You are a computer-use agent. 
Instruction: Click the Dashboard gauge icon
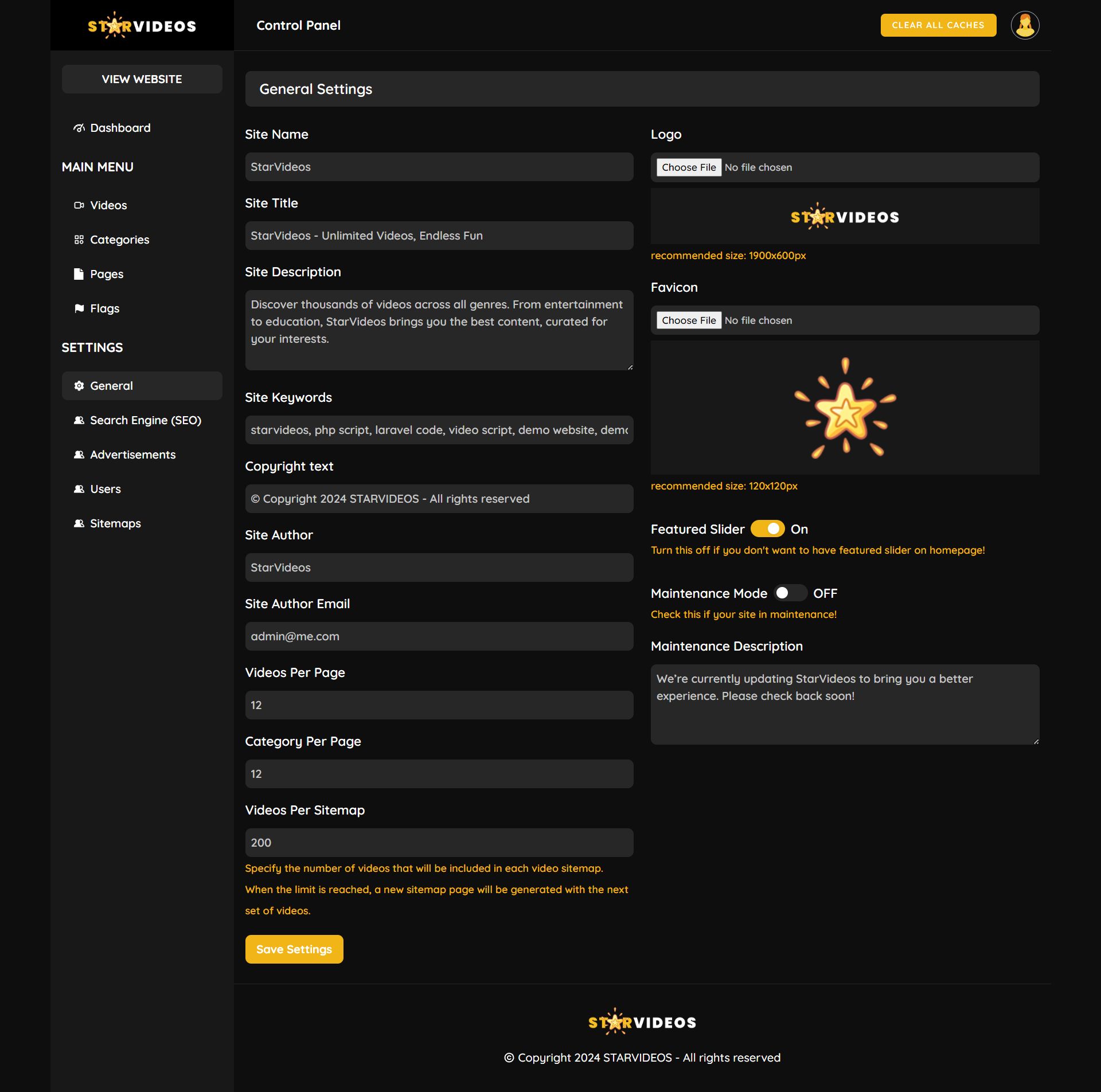(x=79, y=128)
